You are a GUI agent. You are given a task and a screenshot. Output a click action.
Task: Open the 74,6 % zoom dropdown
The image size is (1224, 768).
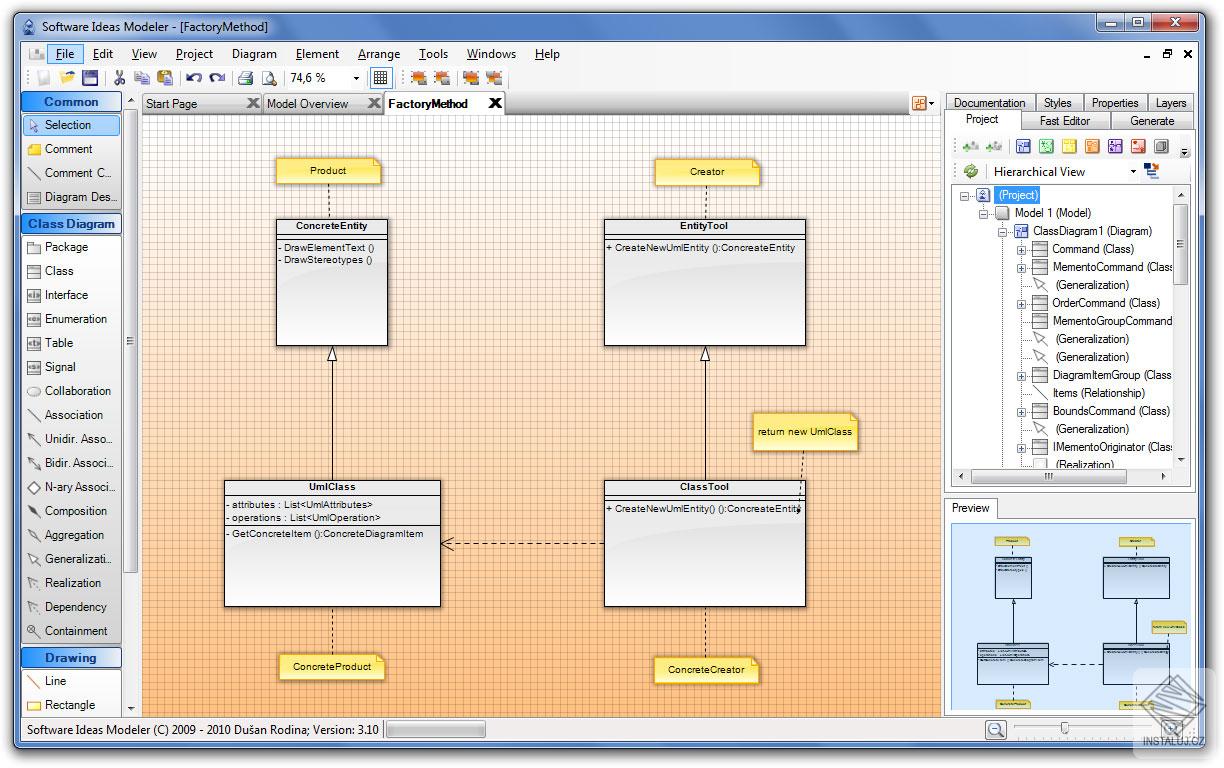click(356, 77)
